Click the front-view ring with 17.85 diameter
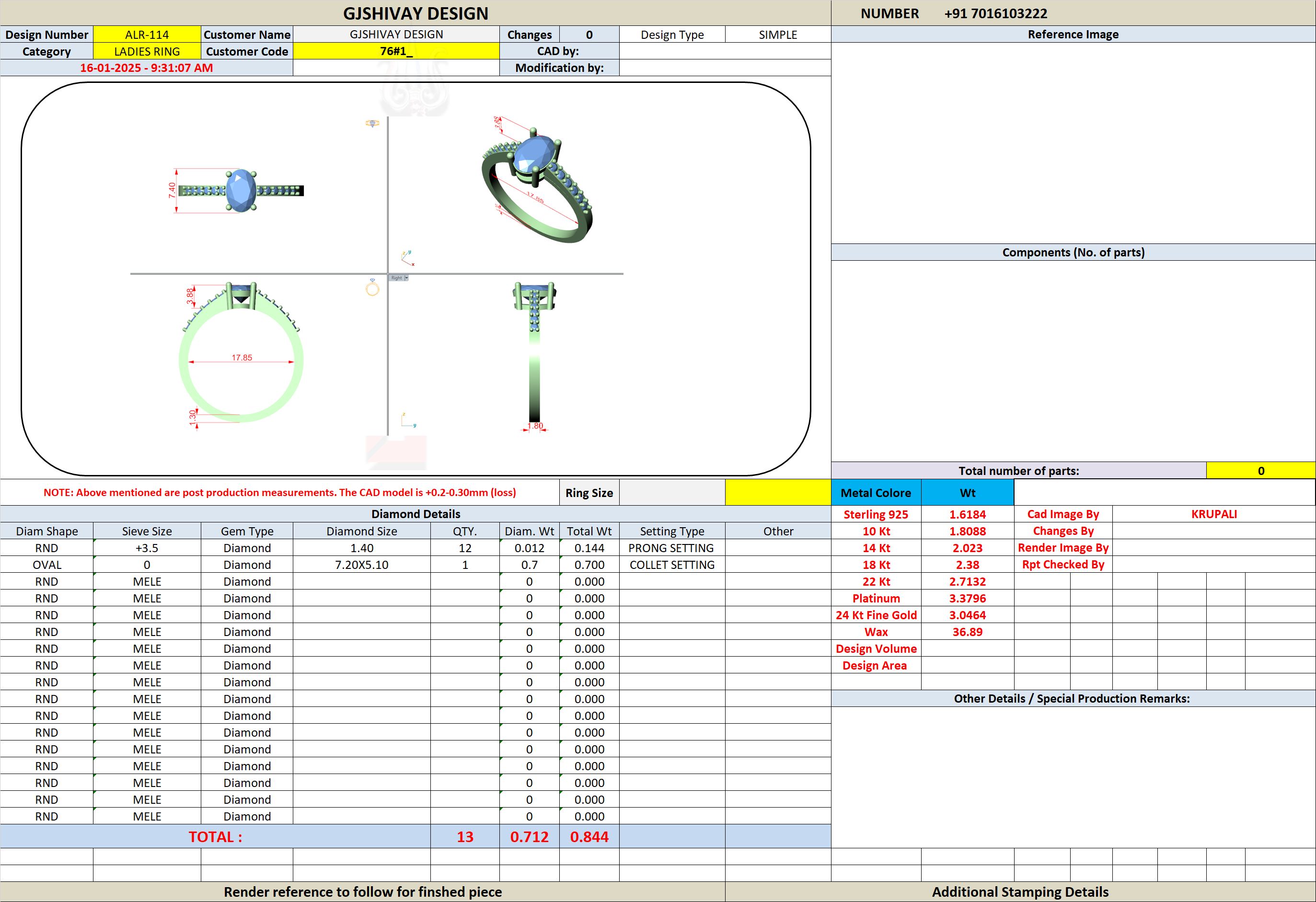Image resolution: width=1316 pixels, height=902 pixels. 241,352
